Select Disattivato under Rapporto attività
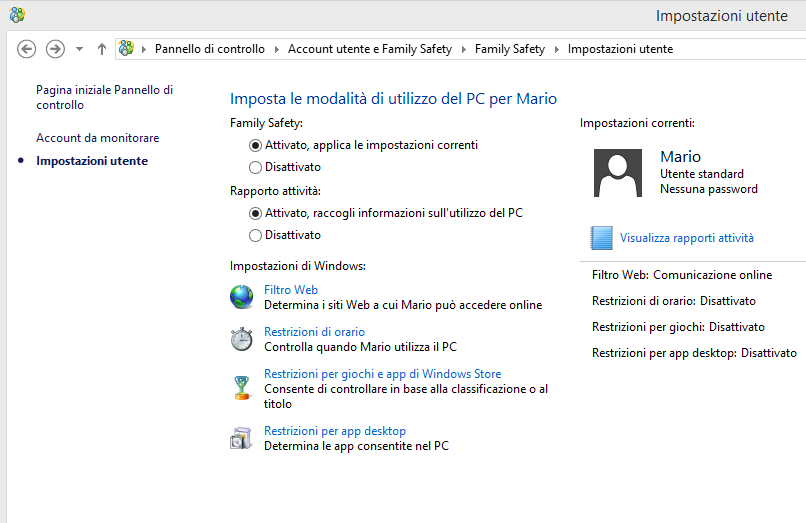Screen dimensions: 806x523 (285, 235)
